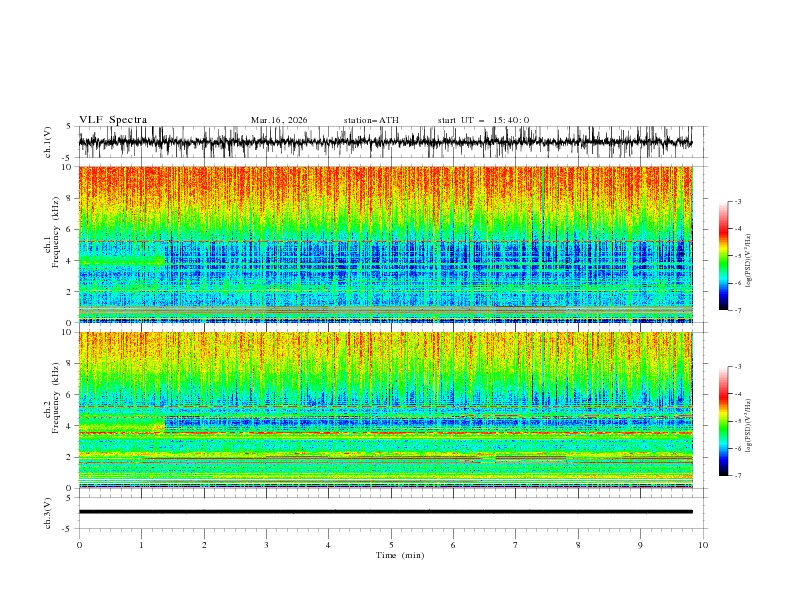The height and width of the screenshot is (612, 792).
Task: Click the "station=ATH" header label
Action: coord(371,120)
